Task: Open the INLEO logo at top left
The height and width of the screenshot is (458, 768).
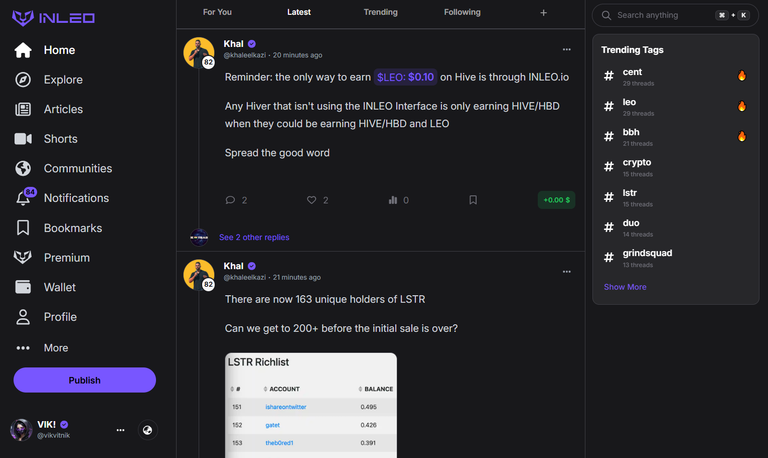Action: [x=53, y=18]
